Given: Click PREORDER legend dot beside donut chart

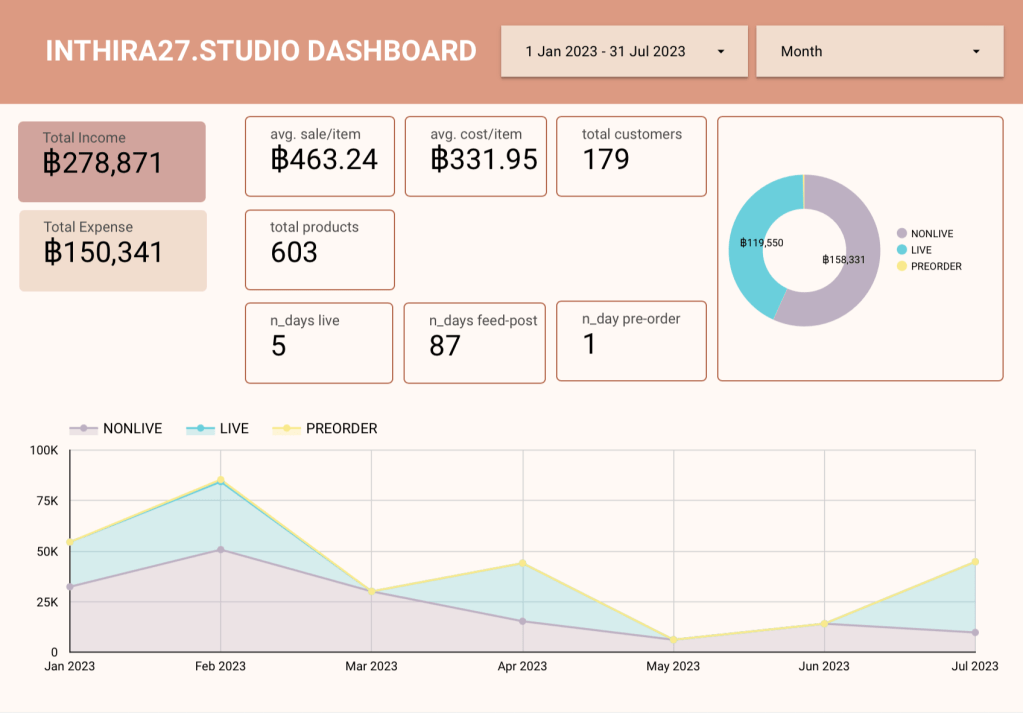Looking at the screenshot, I should coord(902,266).
